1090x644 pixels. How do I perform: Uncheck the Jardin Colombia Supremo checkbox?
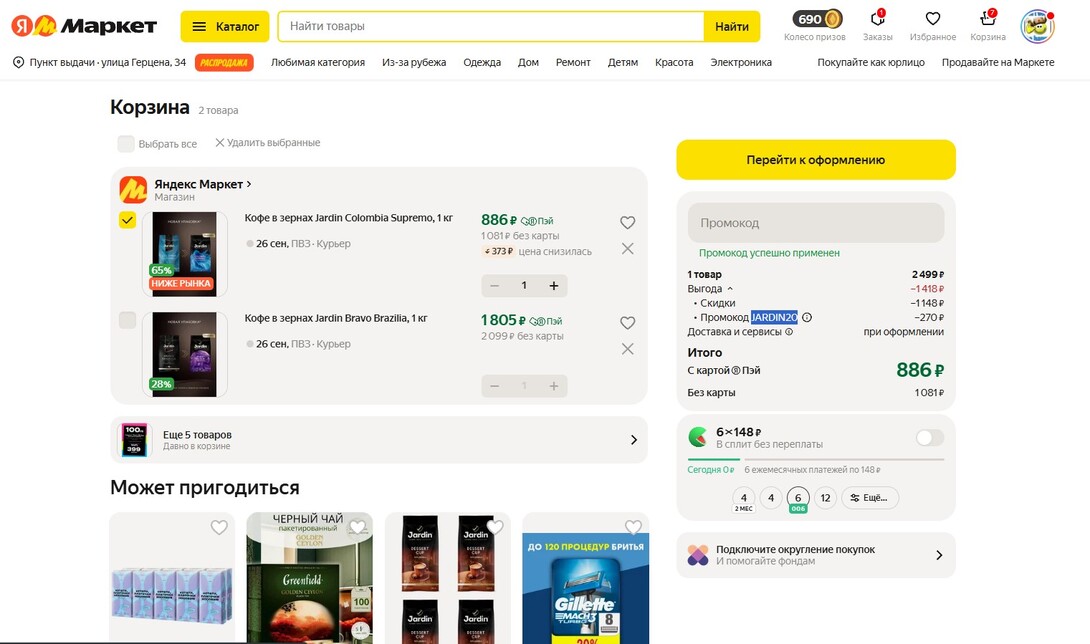pos(127,220)
